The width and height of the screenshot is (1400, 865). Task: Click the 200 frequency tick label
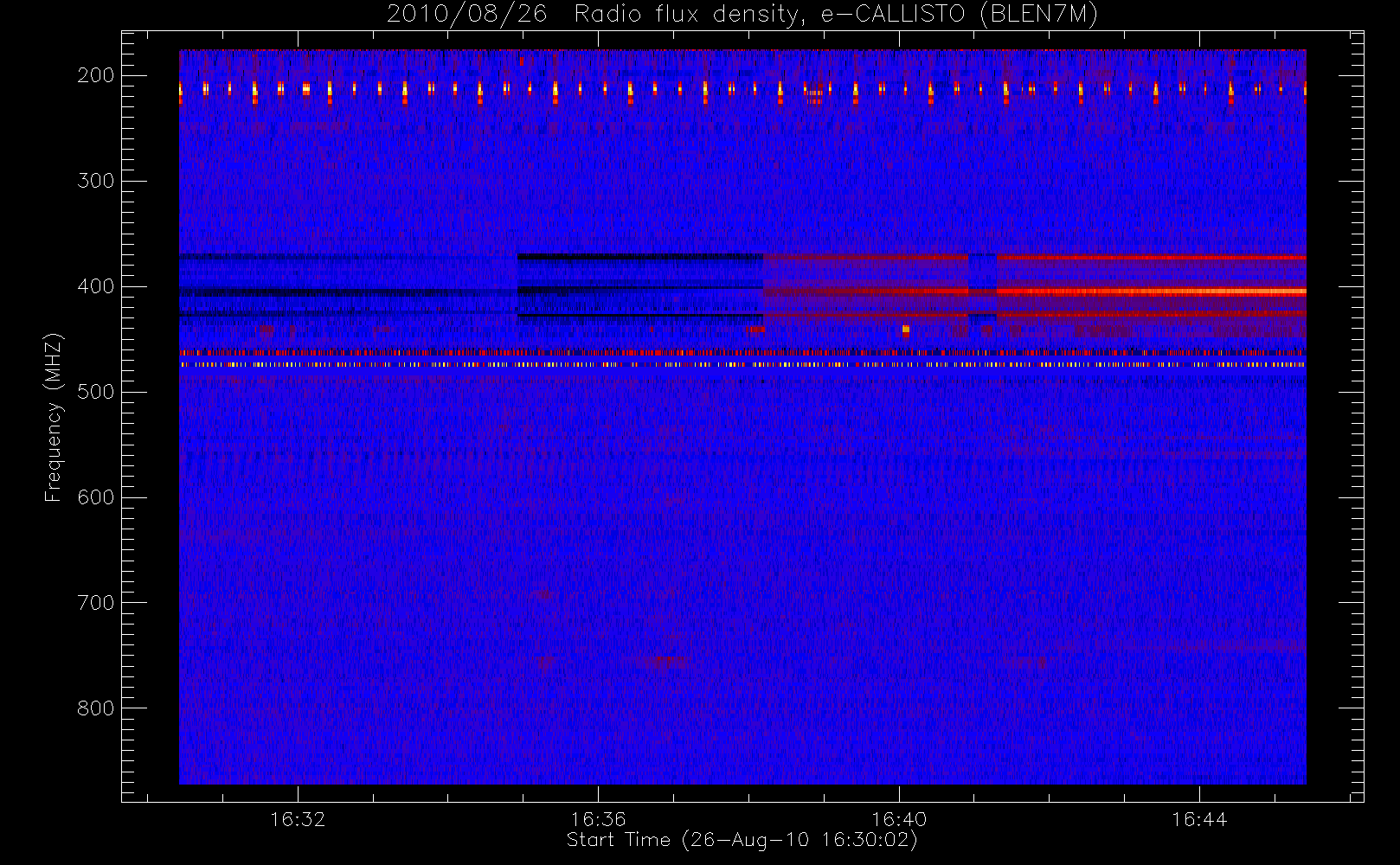(95, 75)
